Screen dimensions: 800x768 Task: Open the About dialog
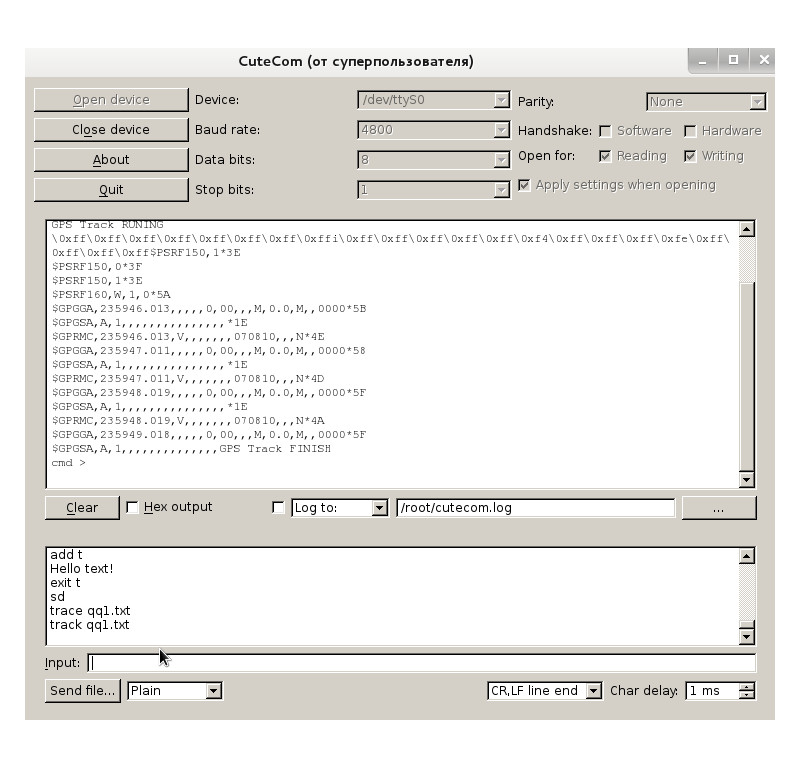tap(111, 160)
